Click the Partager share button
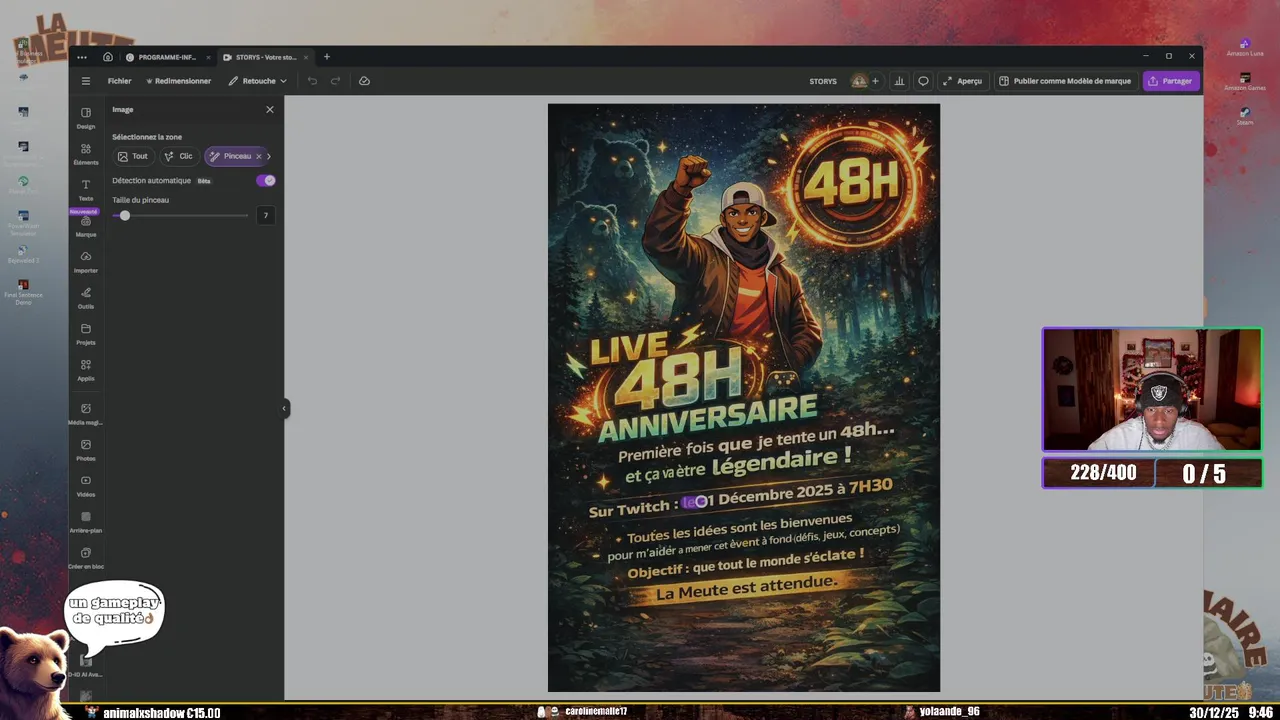 [1171, 81]
